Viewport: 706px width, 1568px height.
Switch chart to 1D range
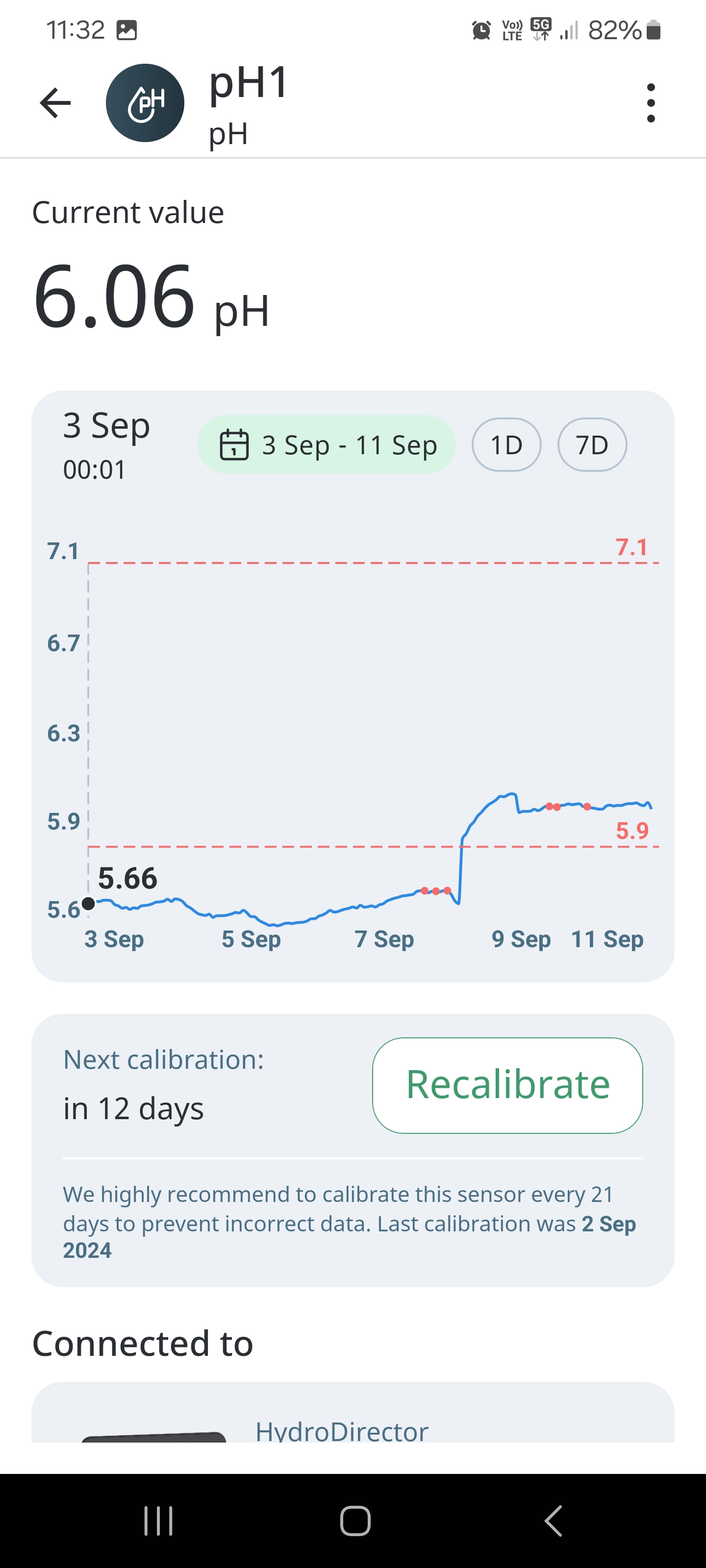[506, 445]
